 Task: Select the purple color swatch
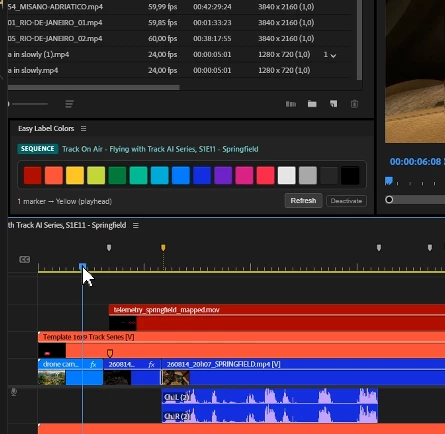223,175
